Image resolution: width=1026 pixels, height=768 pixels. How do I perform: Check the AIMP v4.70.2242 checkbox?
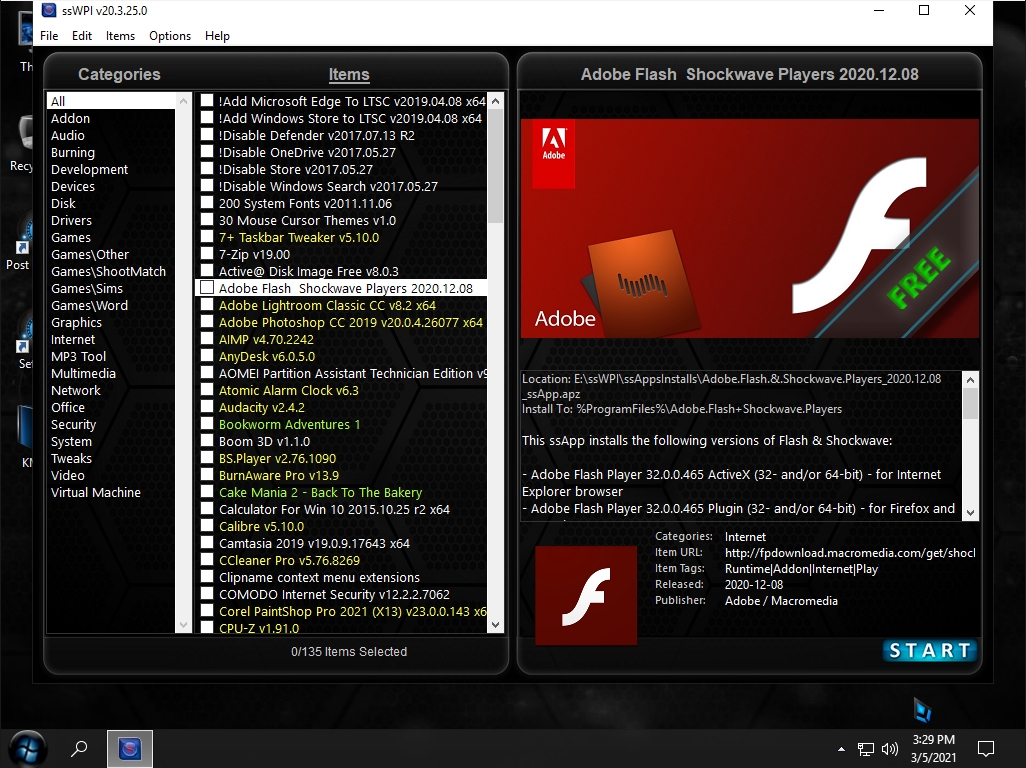(x=207, y=339)
